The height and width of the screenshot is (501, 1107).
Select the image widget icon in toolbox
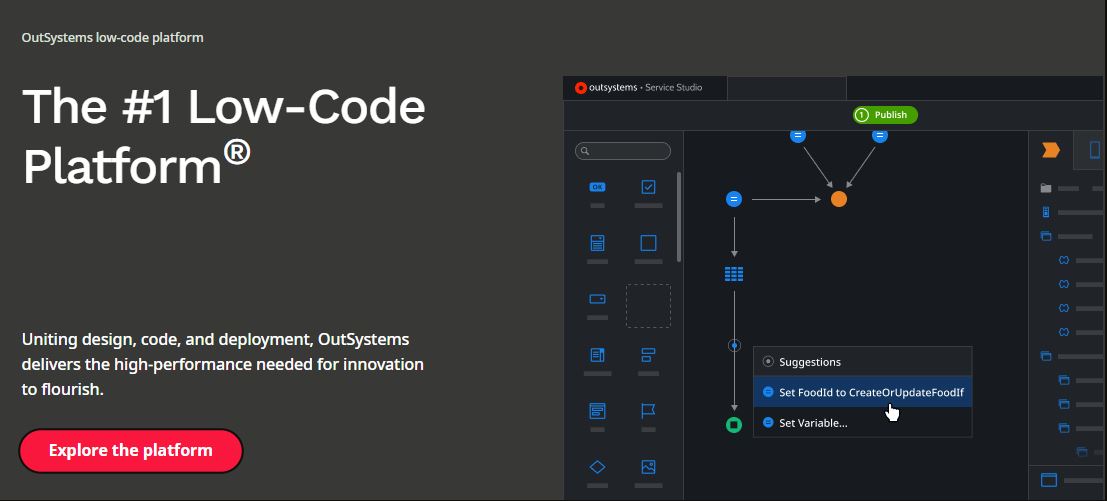click(648, 467)
